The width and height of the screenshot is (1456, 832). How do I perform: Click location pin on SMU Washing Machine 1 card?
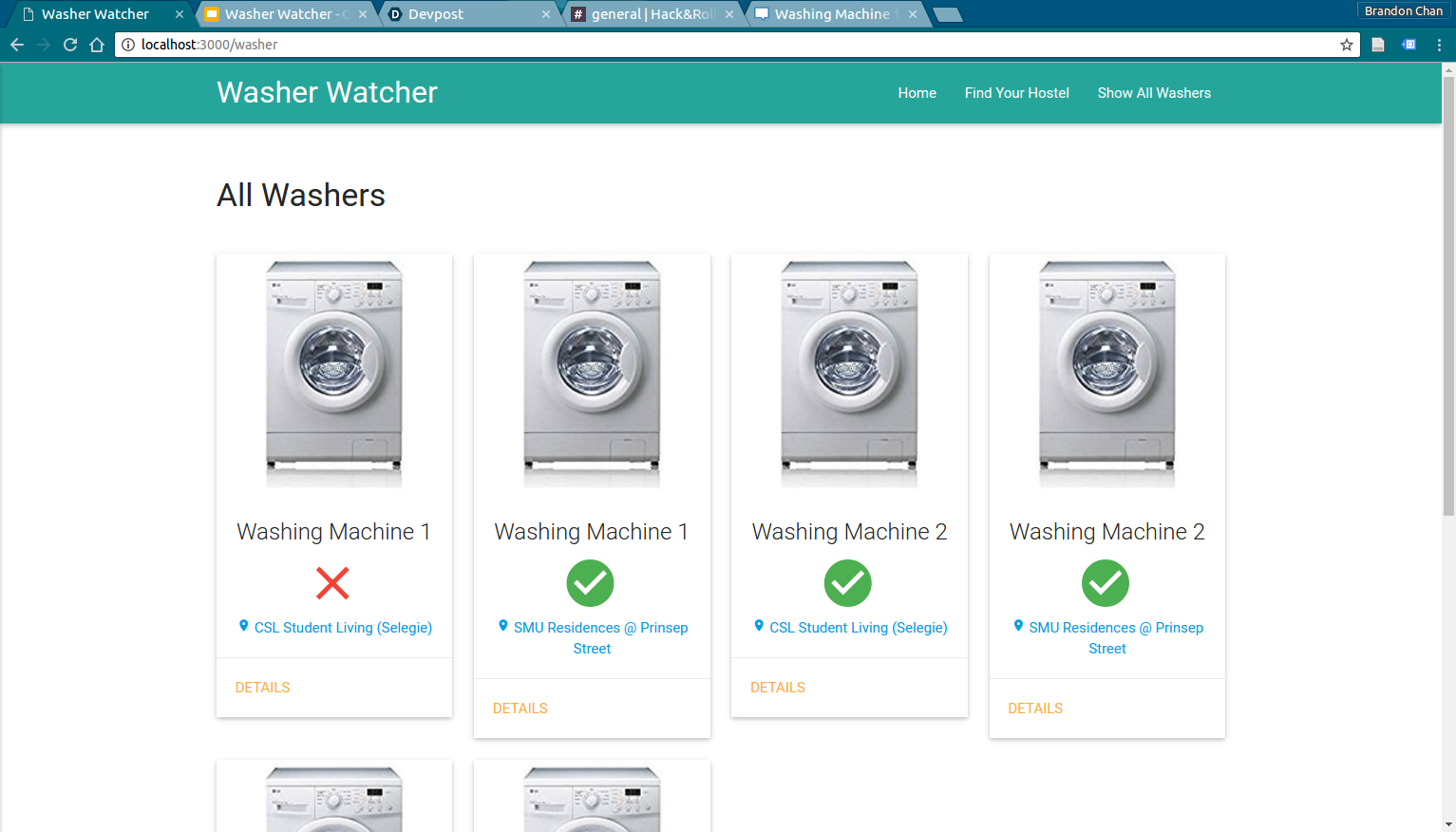pos(503,626)
